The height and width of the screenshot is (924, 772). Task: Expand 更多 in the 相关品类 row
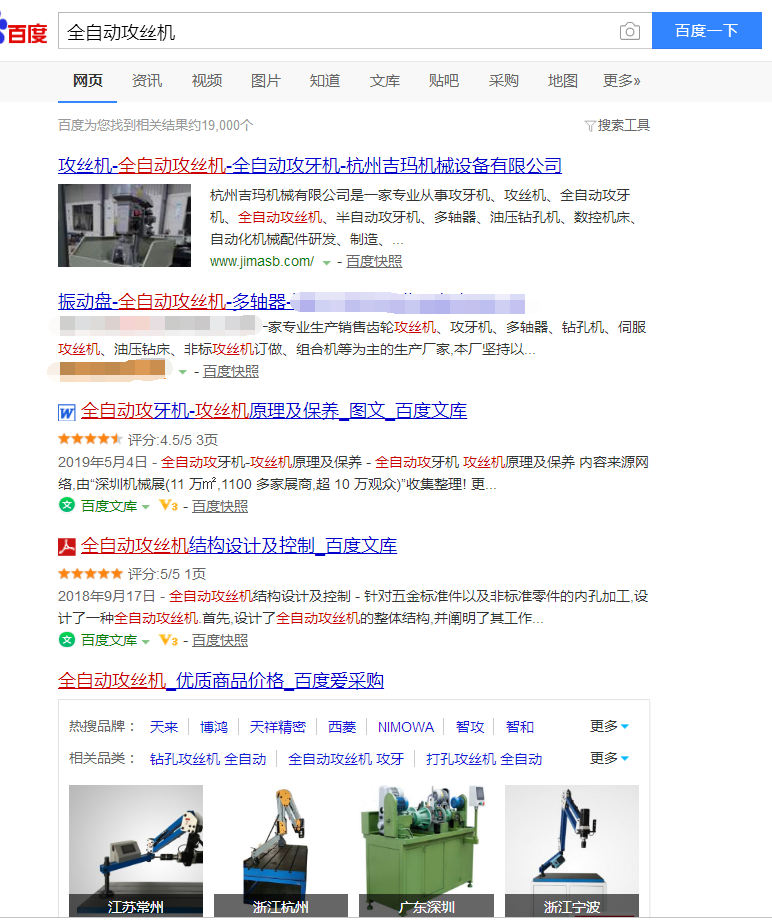pyautogui.click(x=609, y=758)
